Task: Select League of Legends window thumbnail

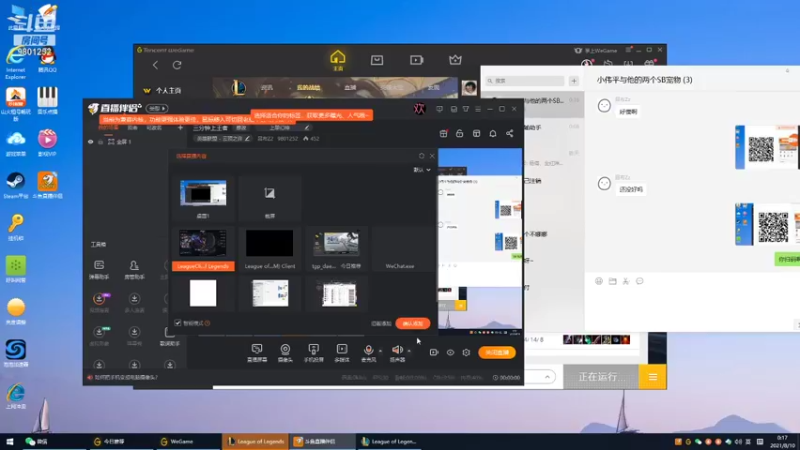Action: pyautogui.click(x=203, y=249)
